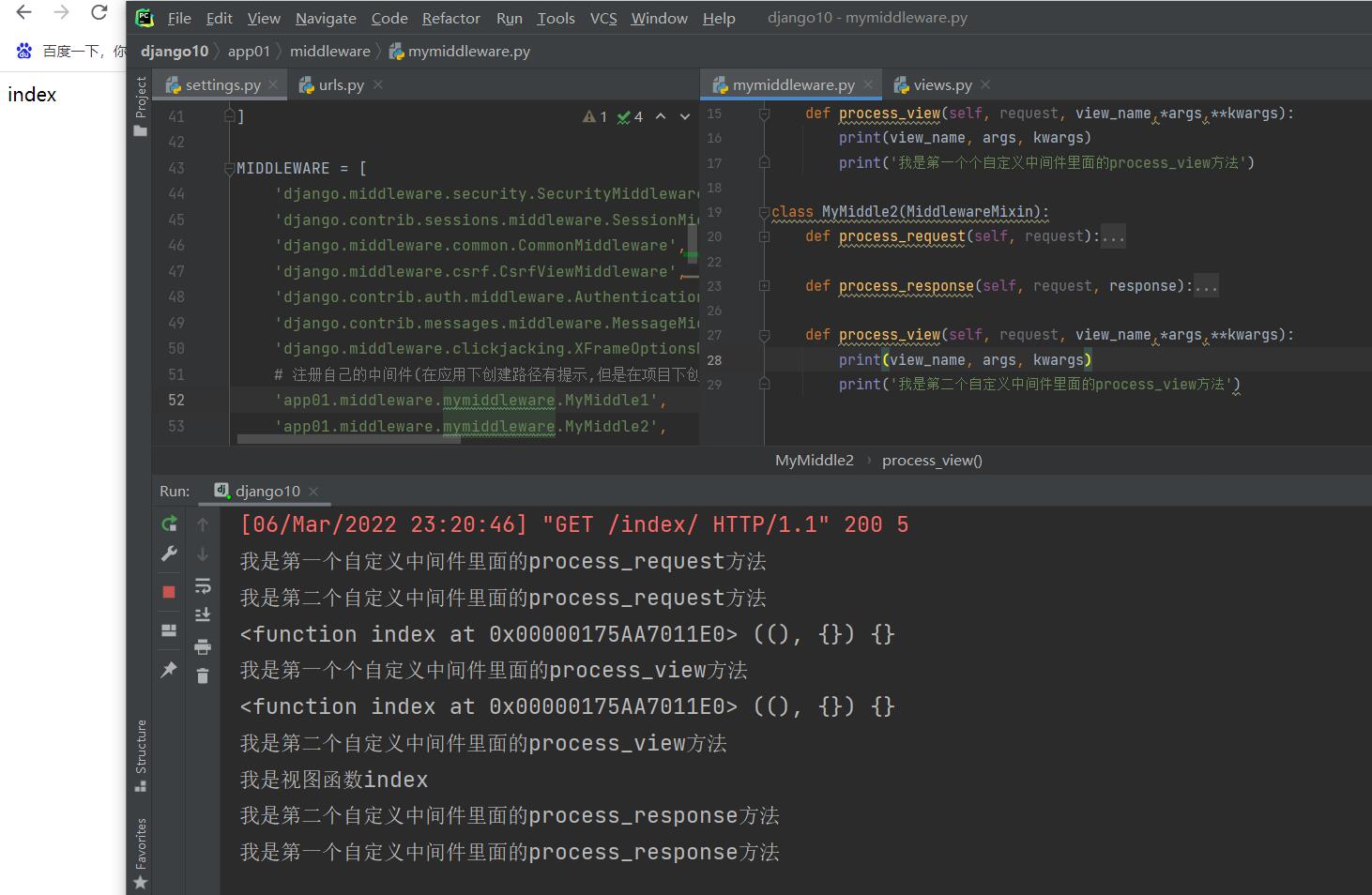Reload the browser page
Viewport: 1372px width, 895px height.
(x=99, y=13)
